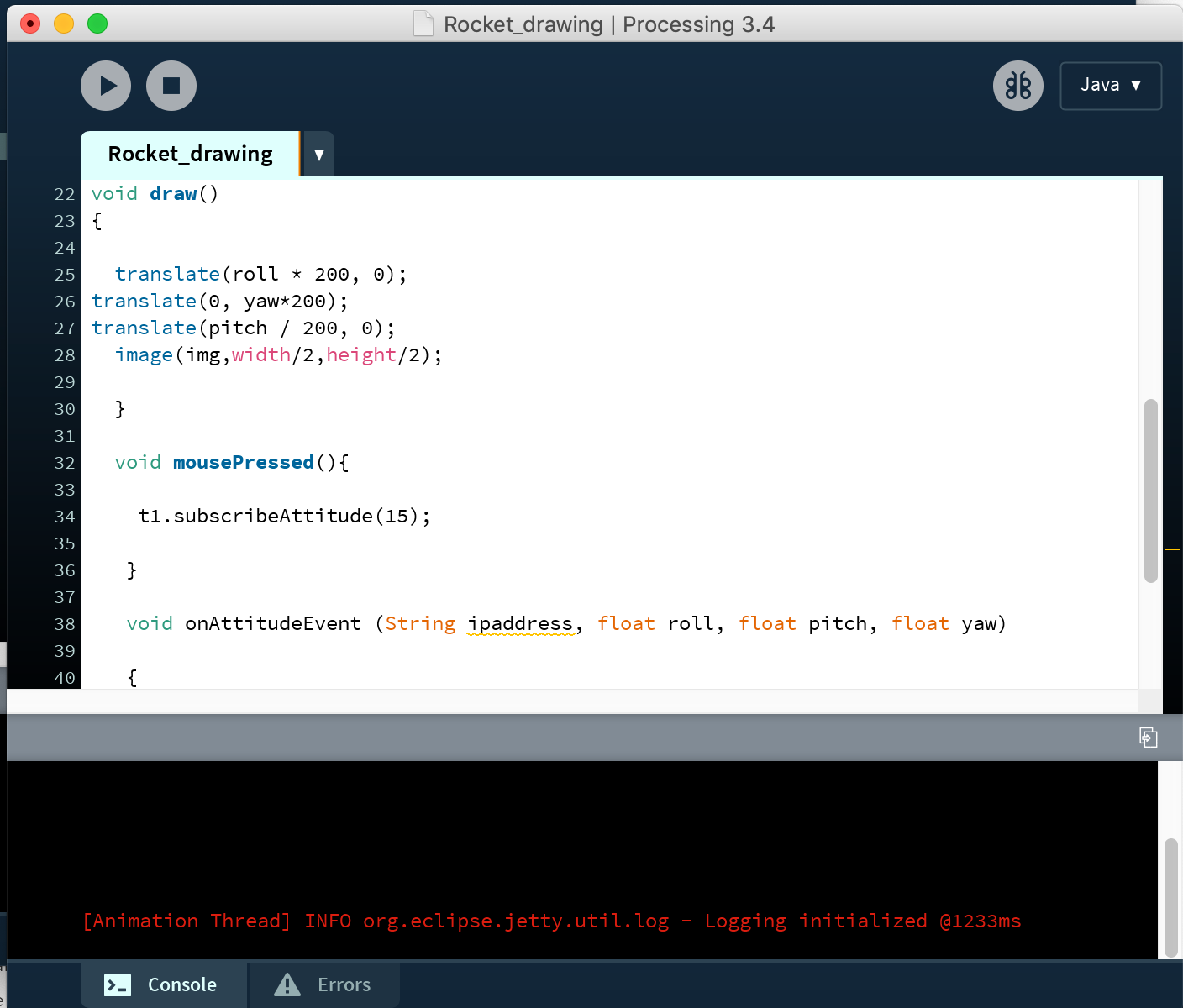Place cursor on translate(roll * 200, 0) line
1183x1008 pixels.
(x=260, y=275)
